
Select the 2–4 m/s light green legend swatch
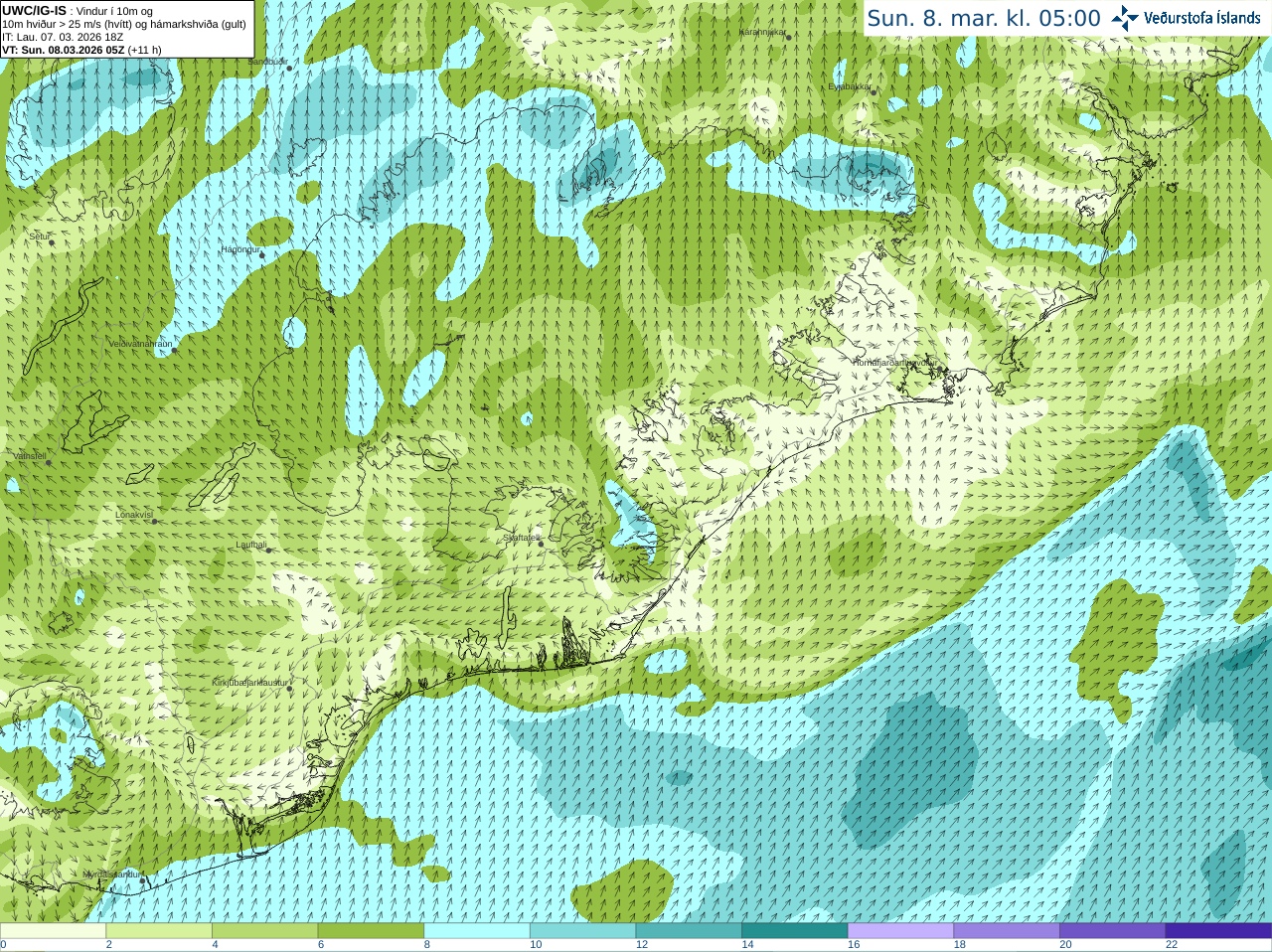159,931
